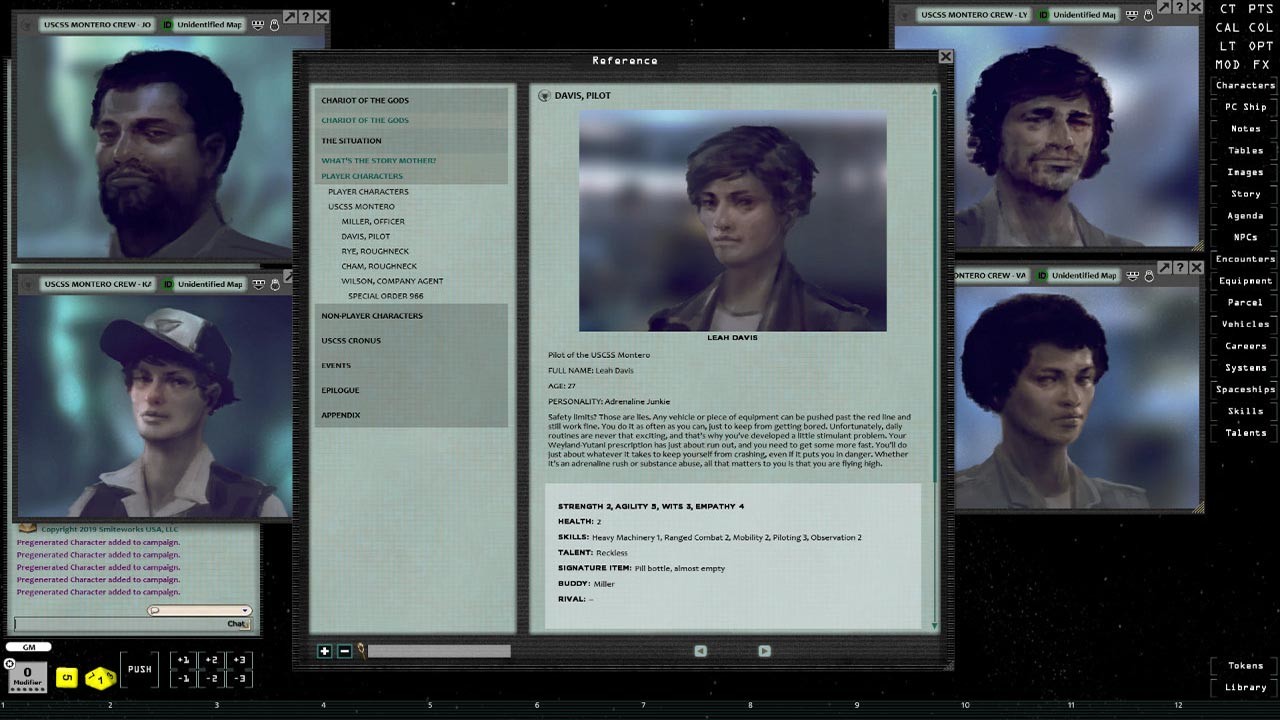Select the GM identity tab at bottom left

[x=28, y=647]
